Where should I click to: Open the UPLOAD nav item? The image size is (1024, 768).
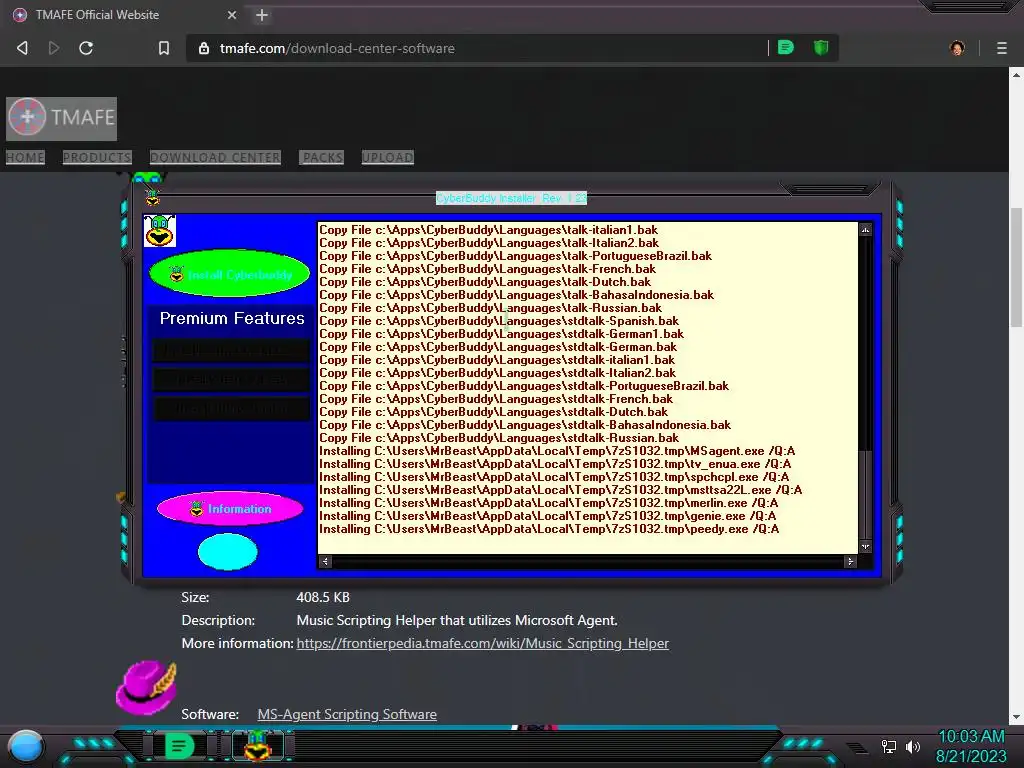(388, 157)
